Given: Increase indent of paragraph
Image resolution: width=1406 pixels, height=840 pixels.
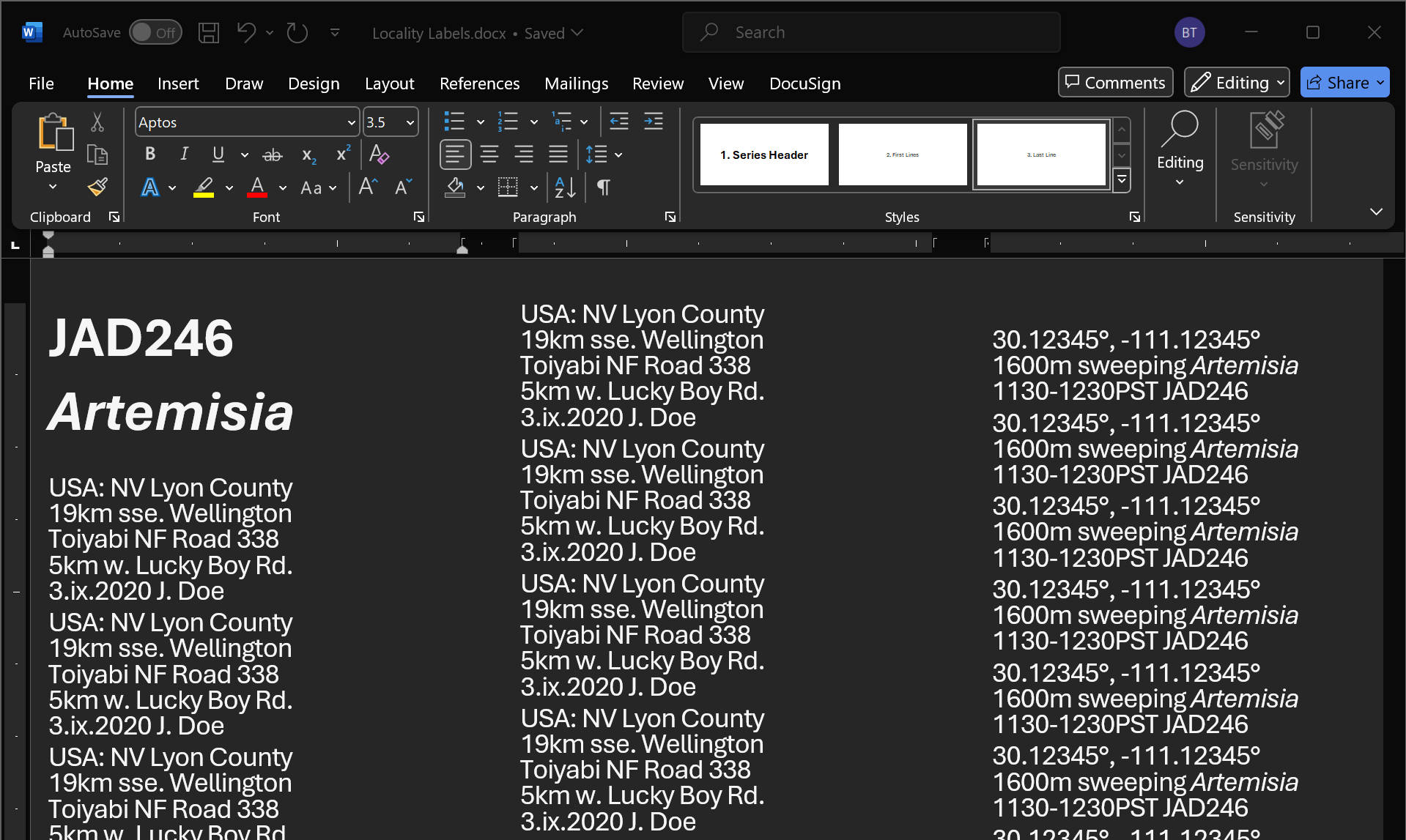Looking at the screenshot, I should point(654,122).
